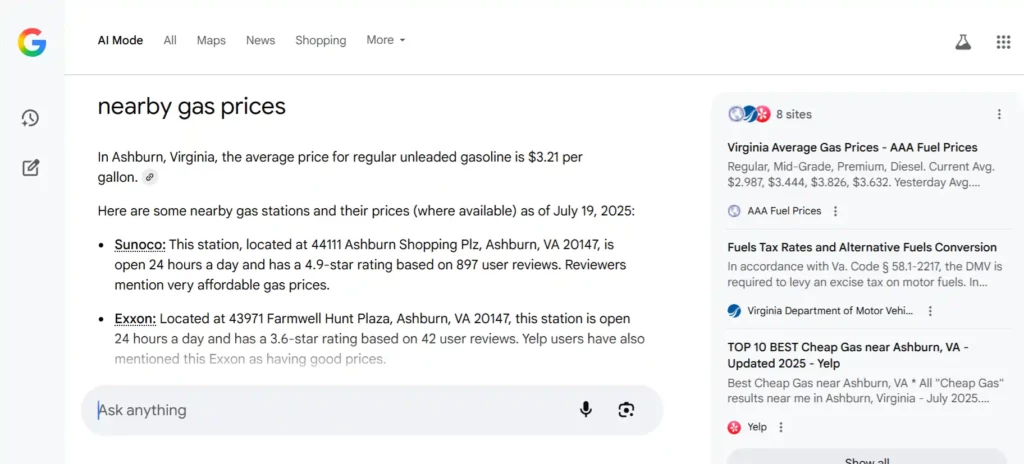Open Fuels Tax Rates and Alternative Fuels Conversion

tap(862, 248)
